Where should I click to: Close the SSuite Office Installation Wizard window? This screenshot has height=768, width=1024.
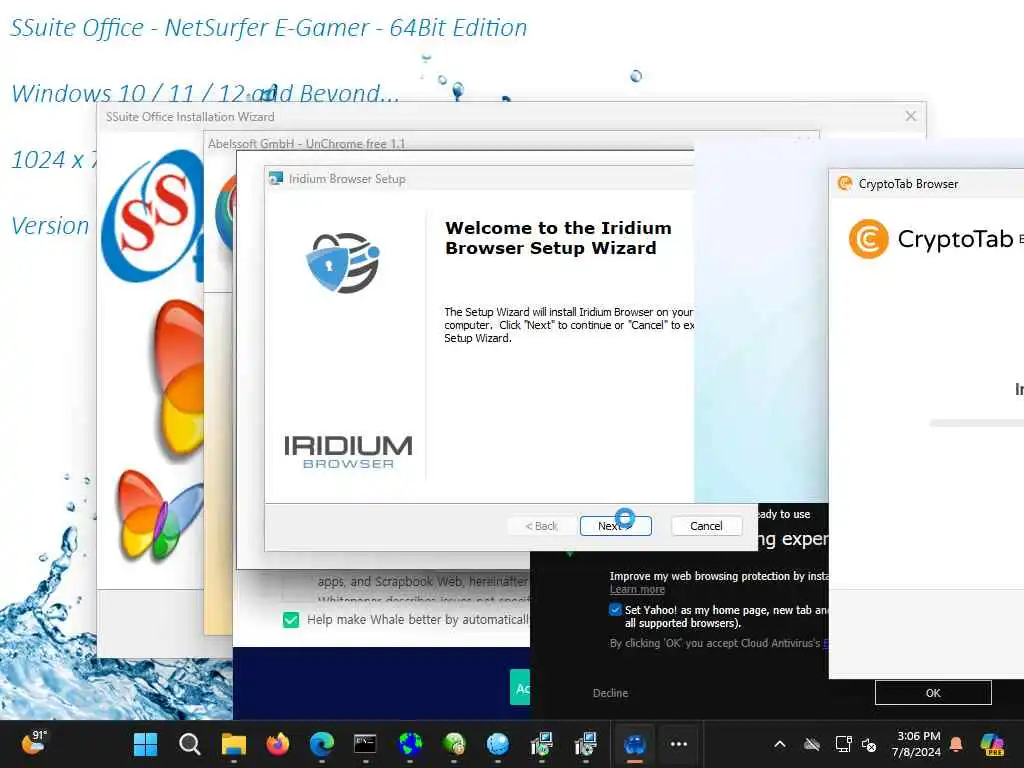pyautogui.click(x=910, y=116)
